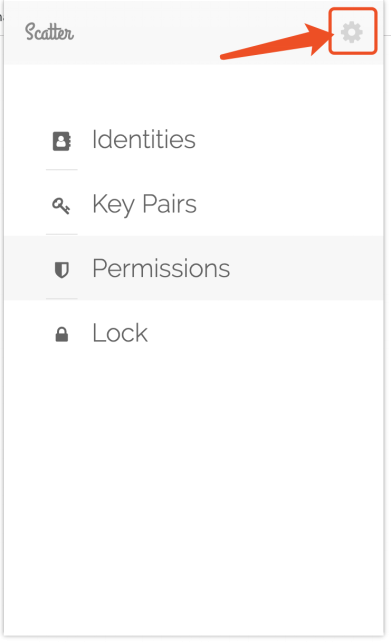Image resolution: width=392 pixels, height=643 pixels.
Task: Select the Key Pairs text label
Action: coord(144,205)
